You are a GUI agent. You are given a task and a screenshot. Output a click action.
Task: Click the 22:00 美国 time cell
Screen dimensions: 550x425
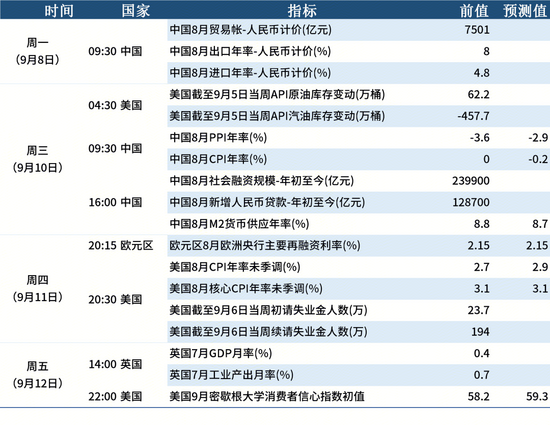[115, 397]
